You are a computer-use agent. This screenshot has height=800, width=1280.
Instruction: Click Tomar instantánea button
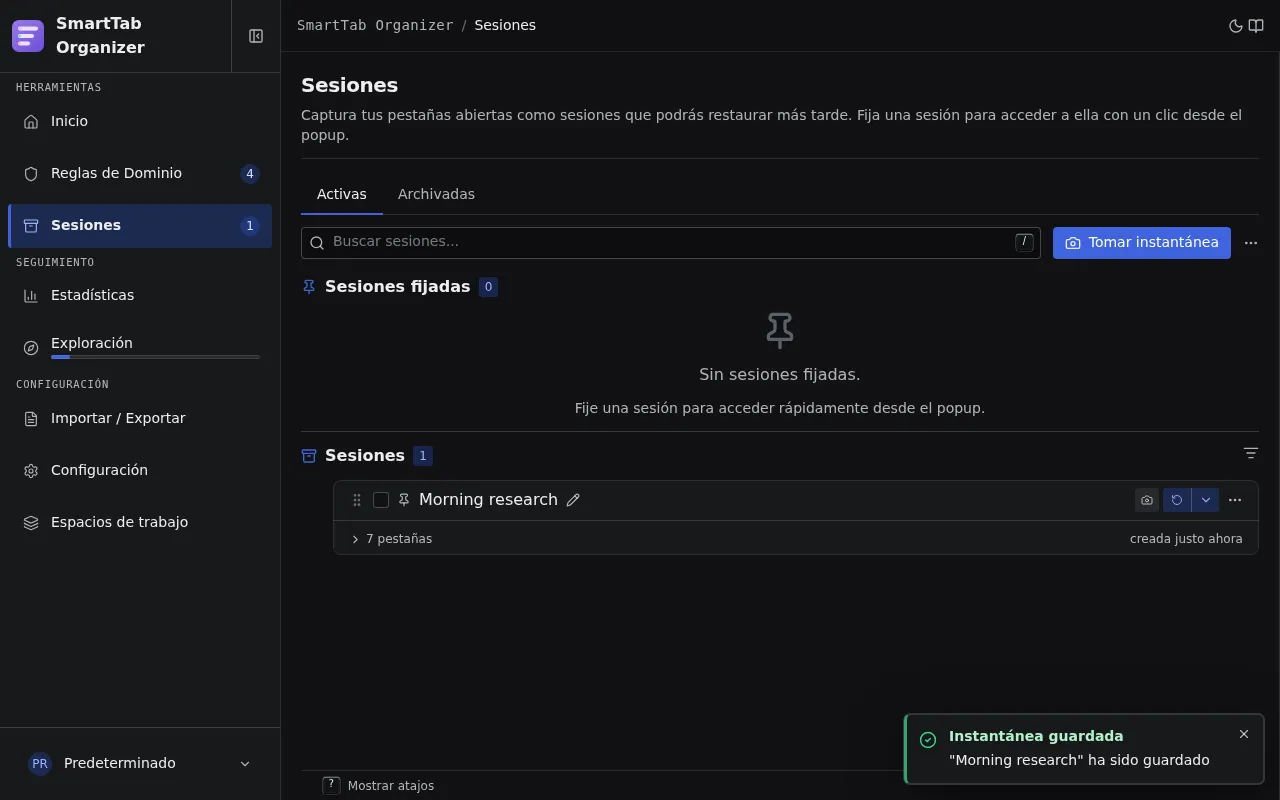pos(1142,242)
